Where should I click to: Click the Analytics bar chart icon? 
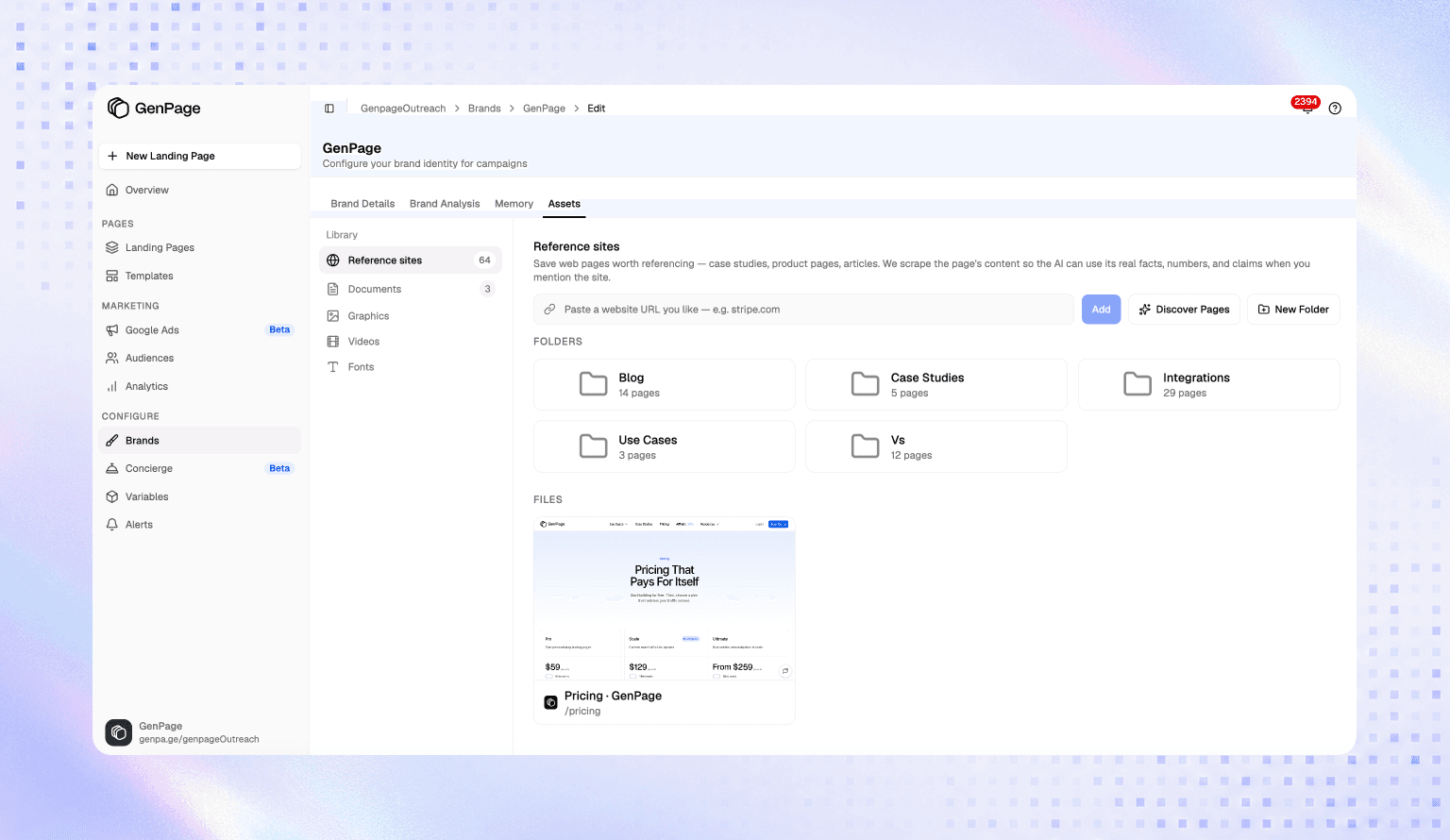click(112, 386)
